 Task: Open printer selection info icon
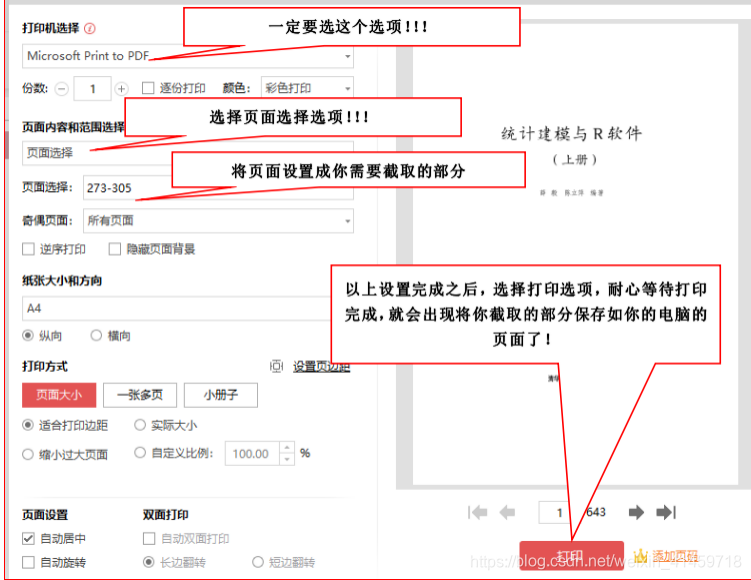tap(90, 28)
